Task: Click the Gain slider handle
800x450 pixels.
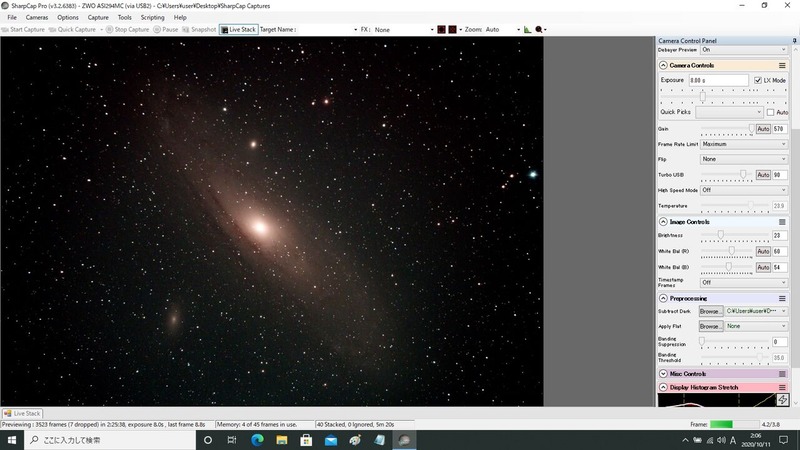Action: coord(751,128)
